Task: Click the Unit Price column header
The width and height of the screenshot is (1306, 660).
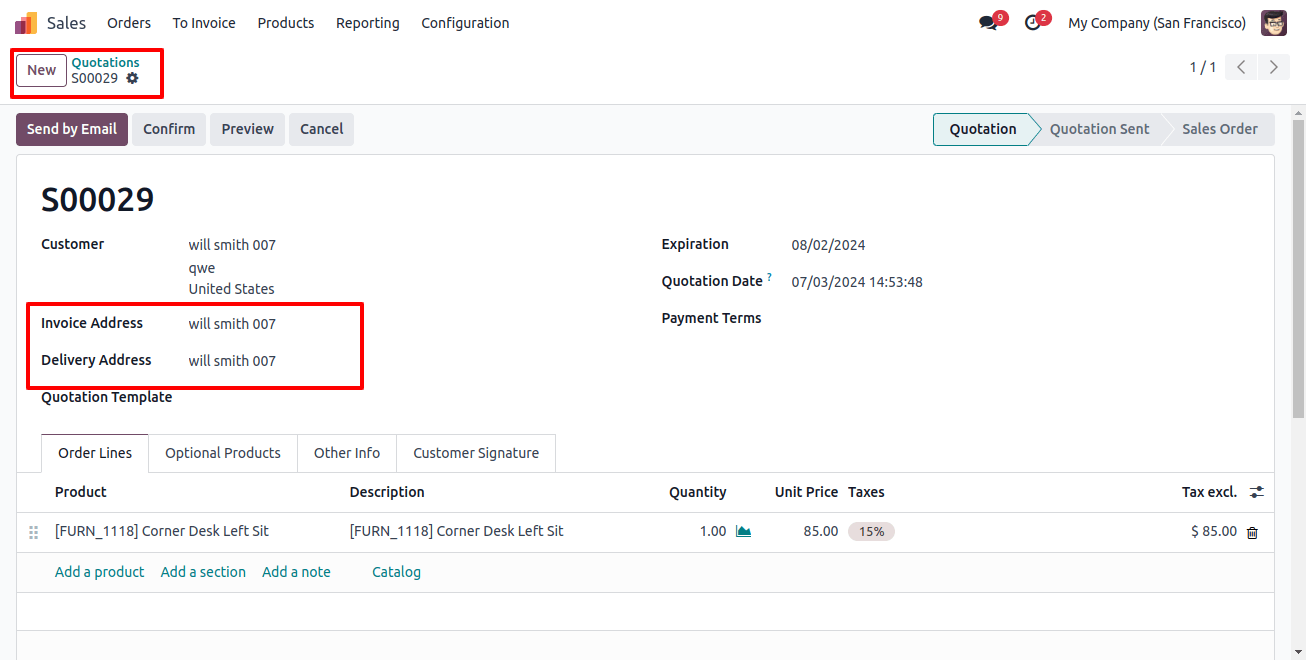Action: [806, 492]
